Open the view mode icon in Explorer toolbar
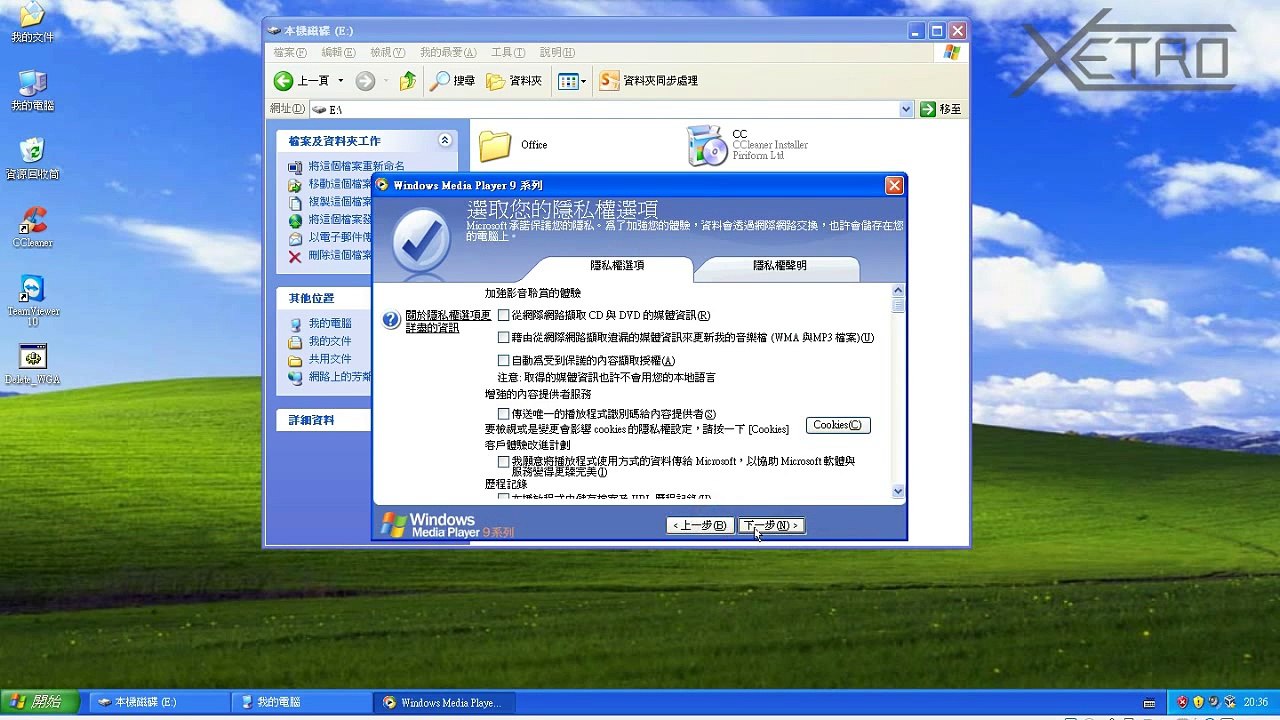This screenshot has width=1280, height=720. [x=567, y=81]
